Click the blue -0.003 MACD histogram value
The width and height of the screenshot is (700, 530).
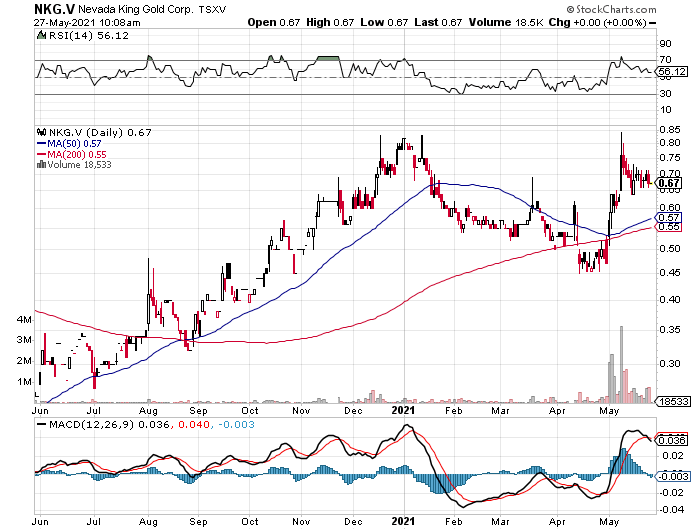click(236, 424)
